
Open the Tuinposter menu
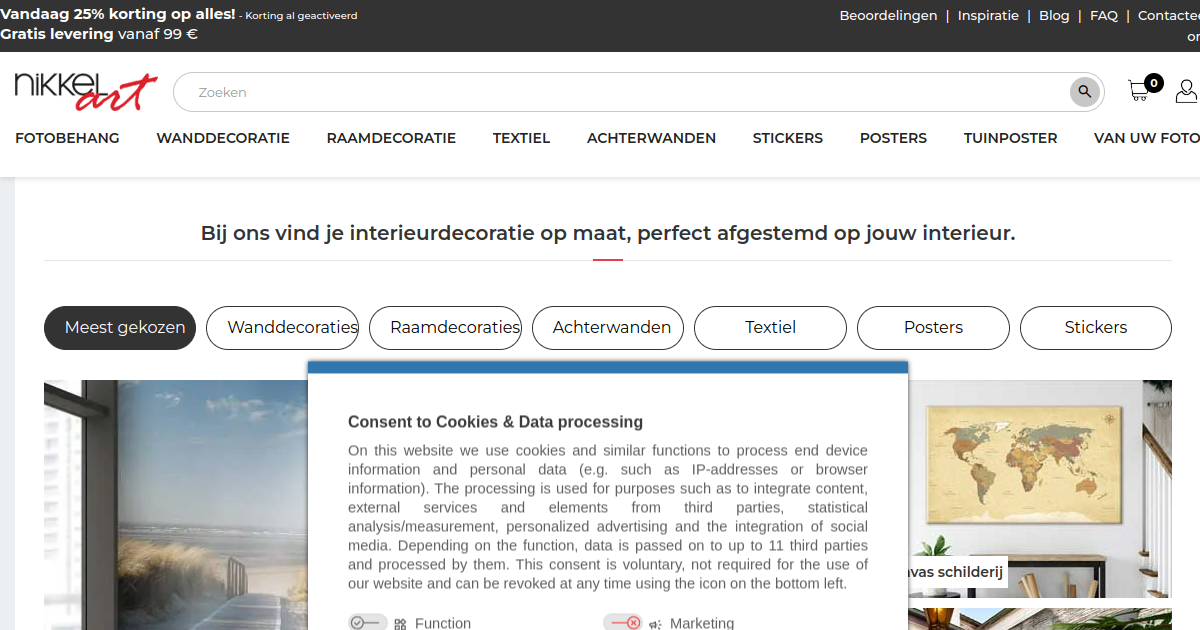click(x=1010, y=138)
